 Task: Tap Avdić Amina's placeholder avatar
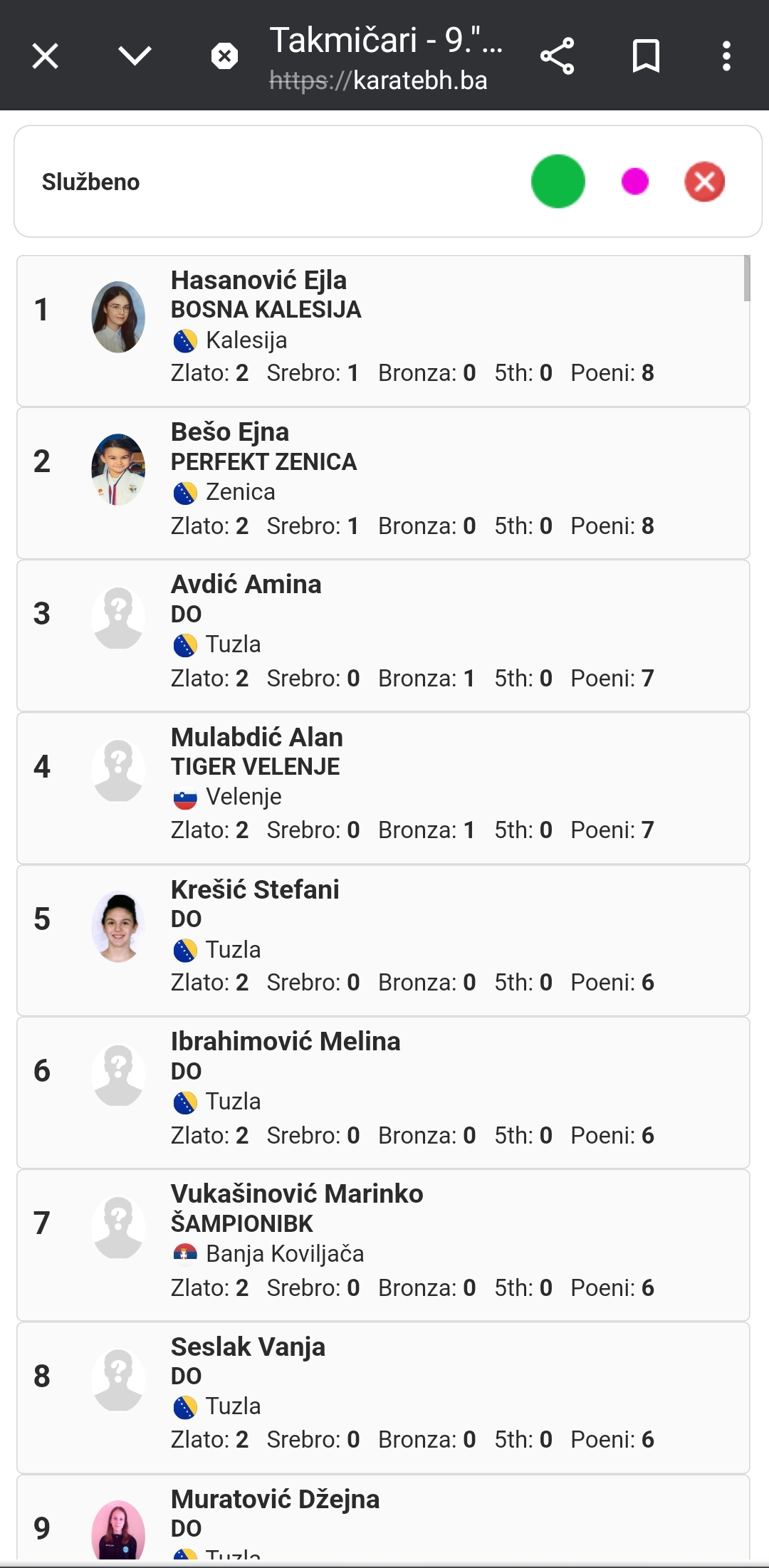(x=118, y=617)
